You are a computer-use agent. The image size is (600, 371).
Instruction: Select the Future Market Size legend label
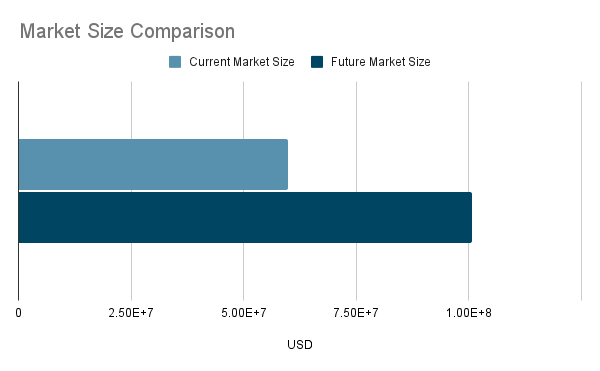(381, 62)
